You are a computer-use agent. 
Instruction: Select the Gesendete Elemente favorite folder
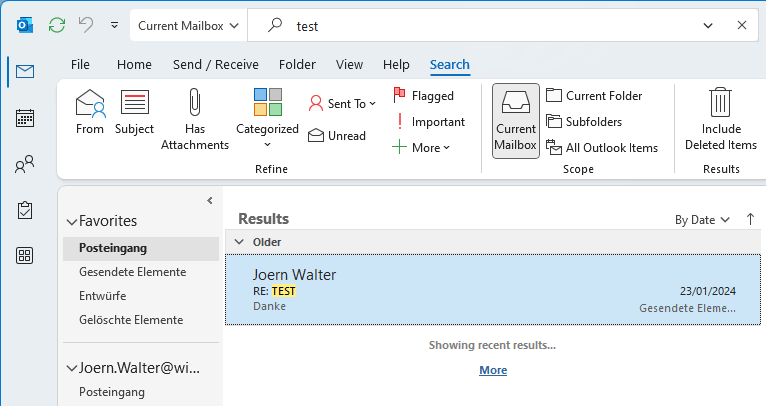point(132,272)
